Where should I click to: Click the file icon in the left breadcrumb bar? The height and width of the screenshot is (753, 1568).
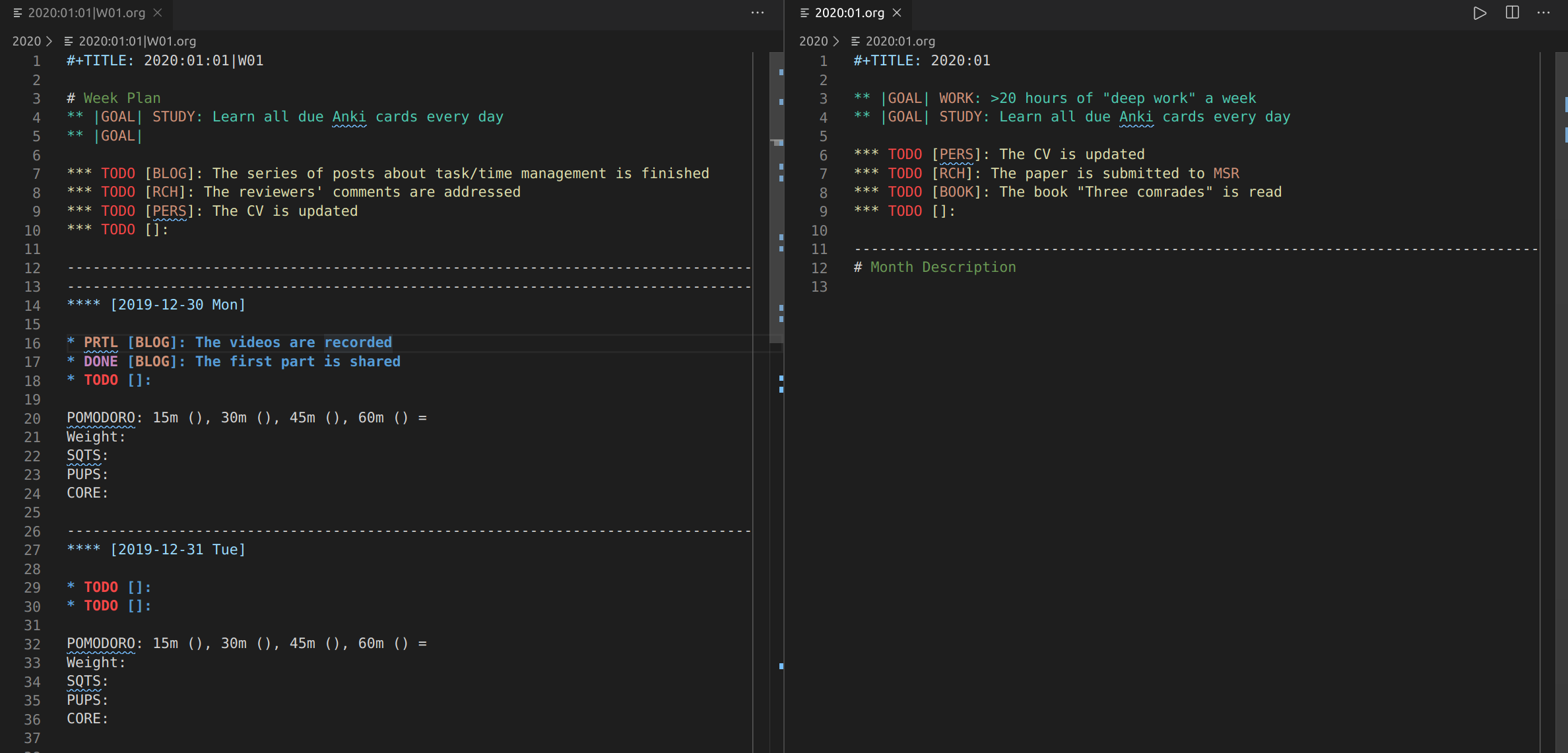(x=69, y=41)
